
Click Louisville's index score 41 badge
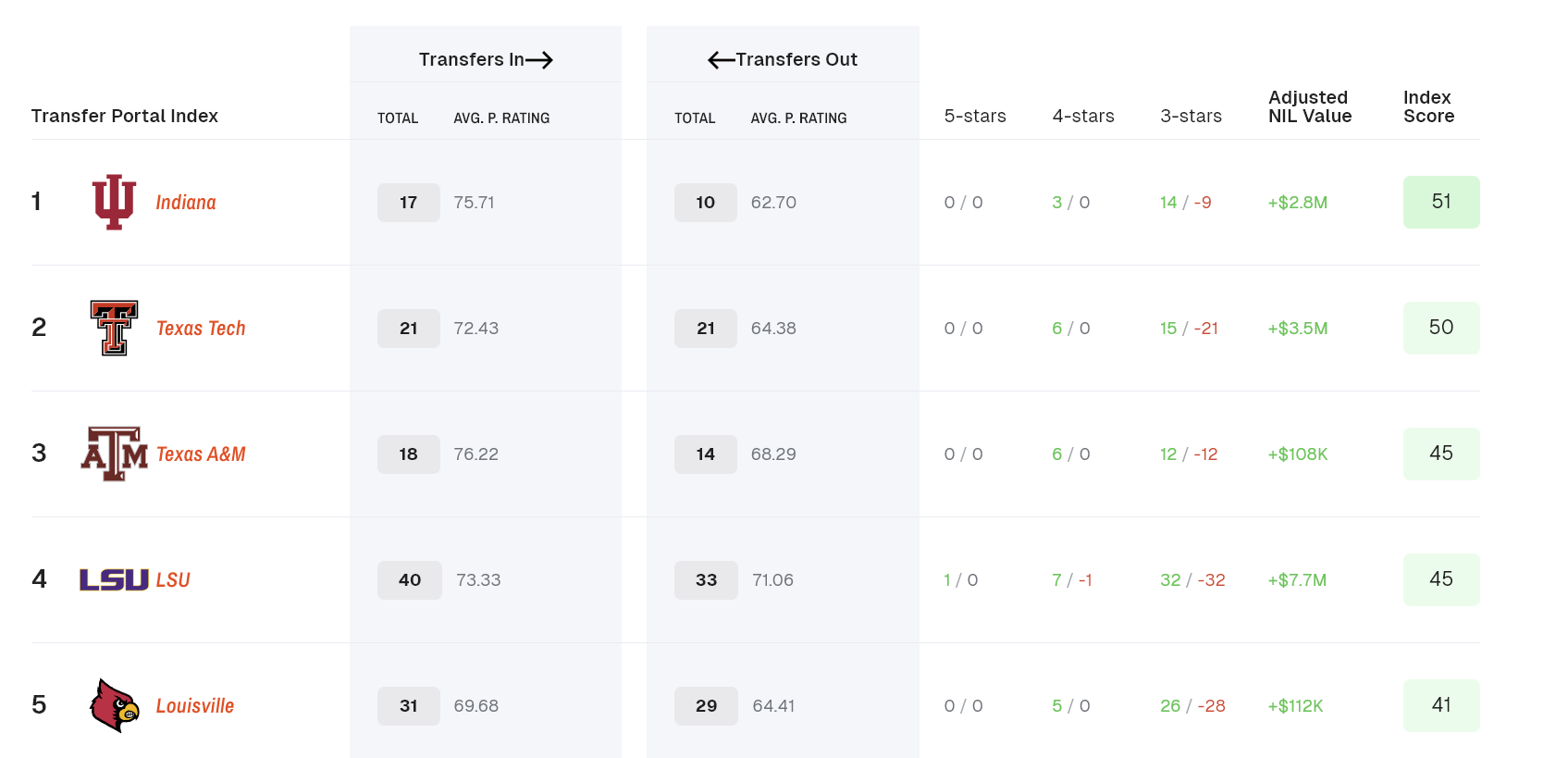click(1440, 705)
